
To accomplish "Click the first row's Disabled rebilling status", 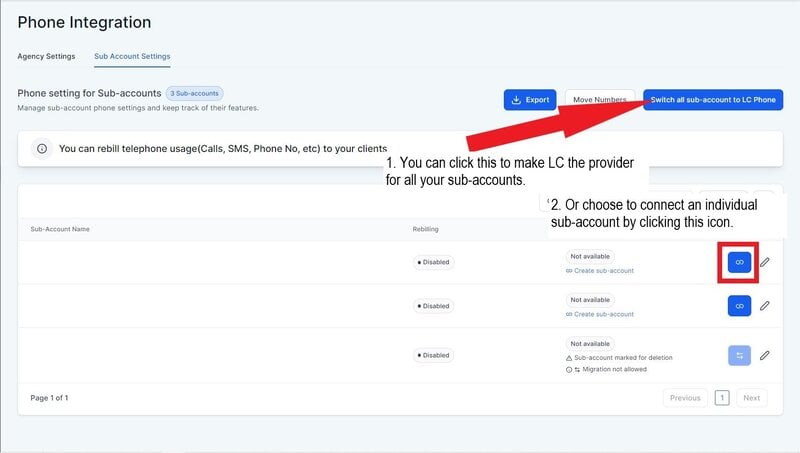I will click(434, 262).
